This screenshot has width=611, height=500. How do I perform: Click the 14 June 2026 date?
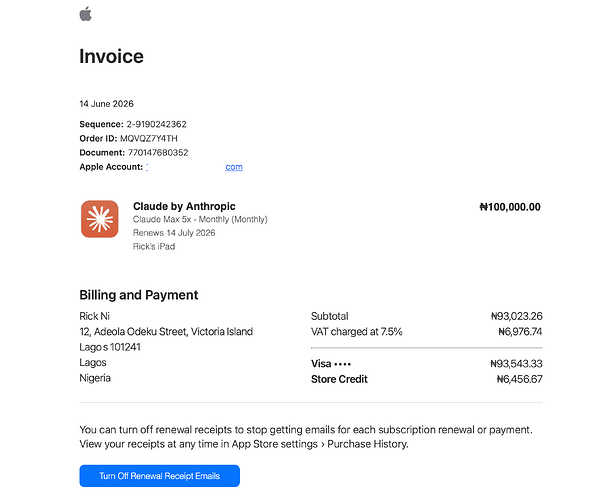click(106, 104)
